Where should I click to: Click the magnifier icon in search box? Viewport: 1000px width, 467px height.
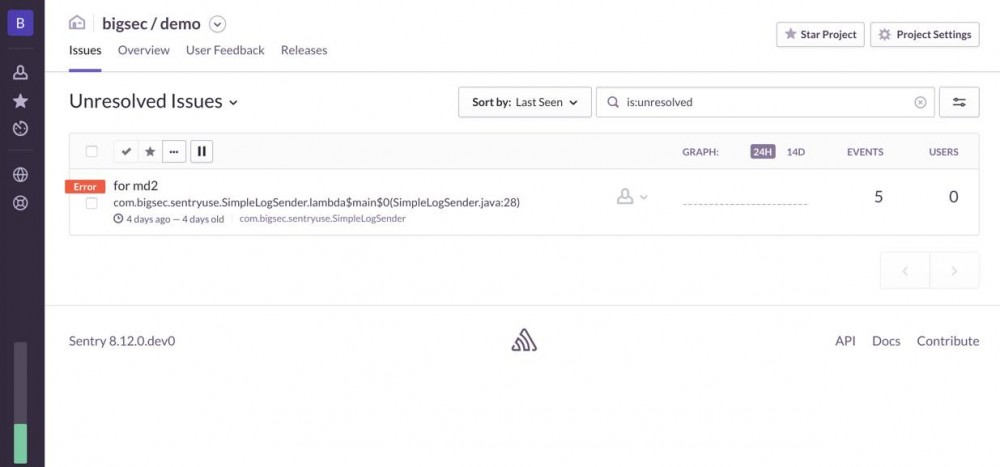pos(613,102)
